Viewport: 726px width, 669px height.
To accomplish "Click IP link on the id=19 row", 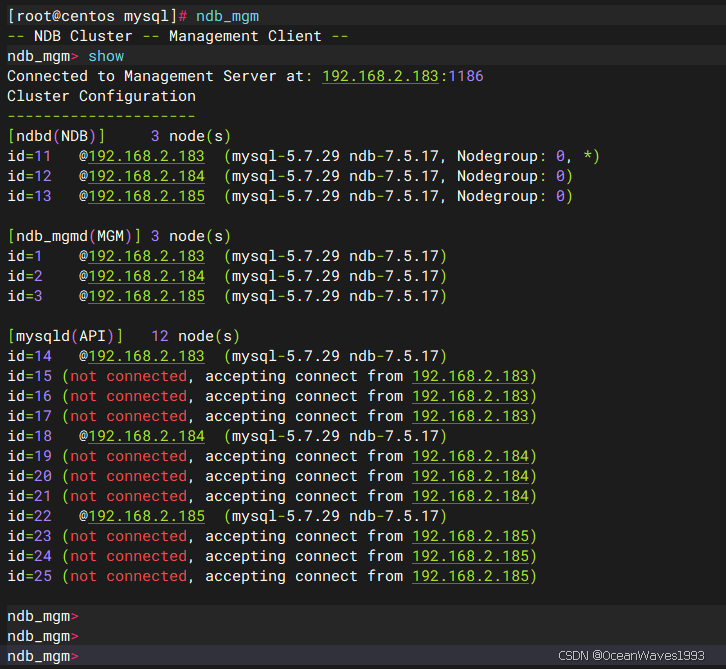I will tap(470, 456).
